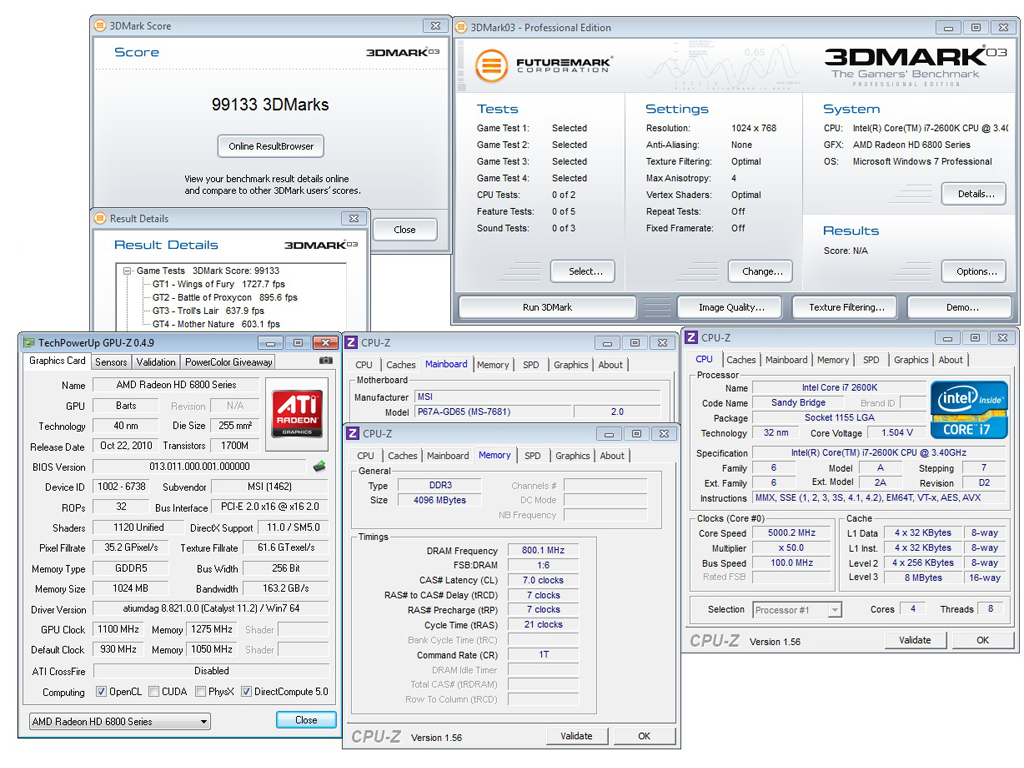Open SPD tab in the CPU-Z memory timings window
Image resolution: width=1024 pixels, height=768 pixels.
point(532,456)
